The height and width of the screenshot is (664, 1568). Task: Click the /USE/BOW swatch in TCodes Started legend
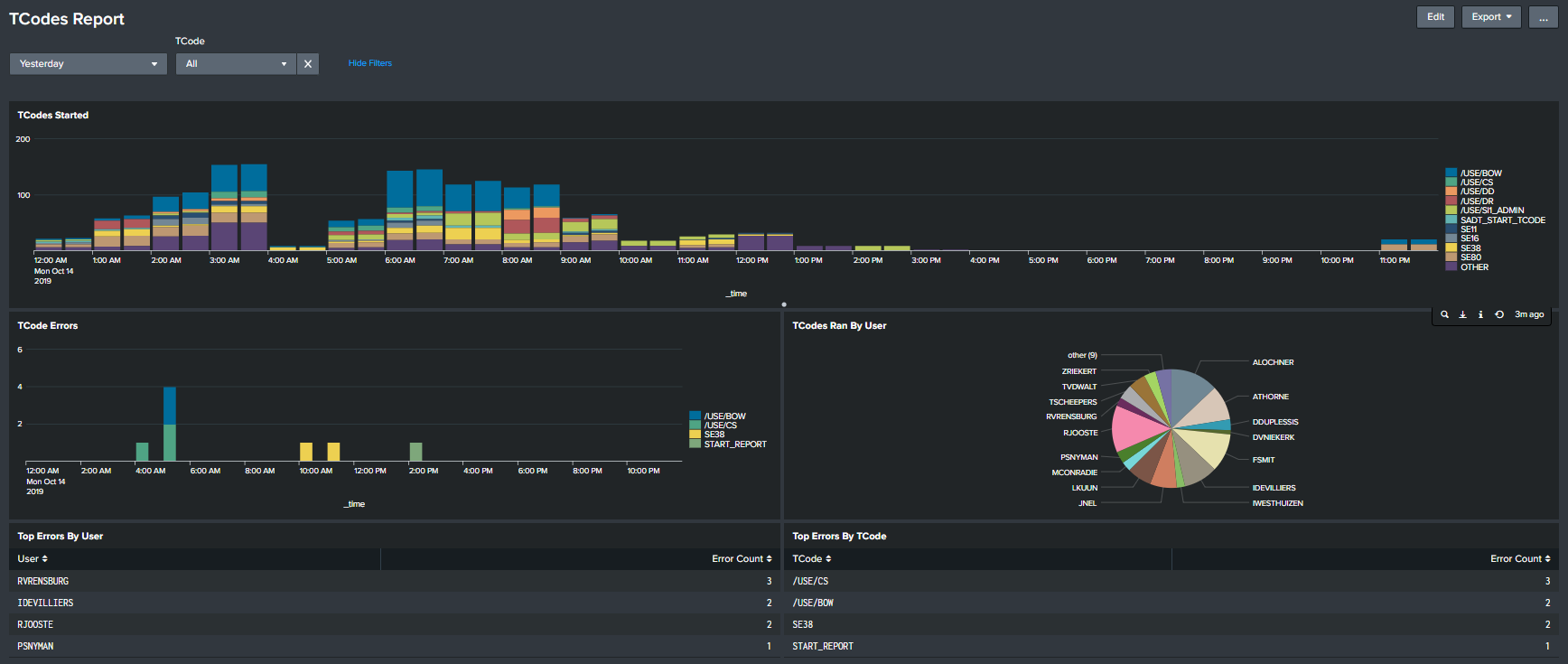[x=1451, y=173]
